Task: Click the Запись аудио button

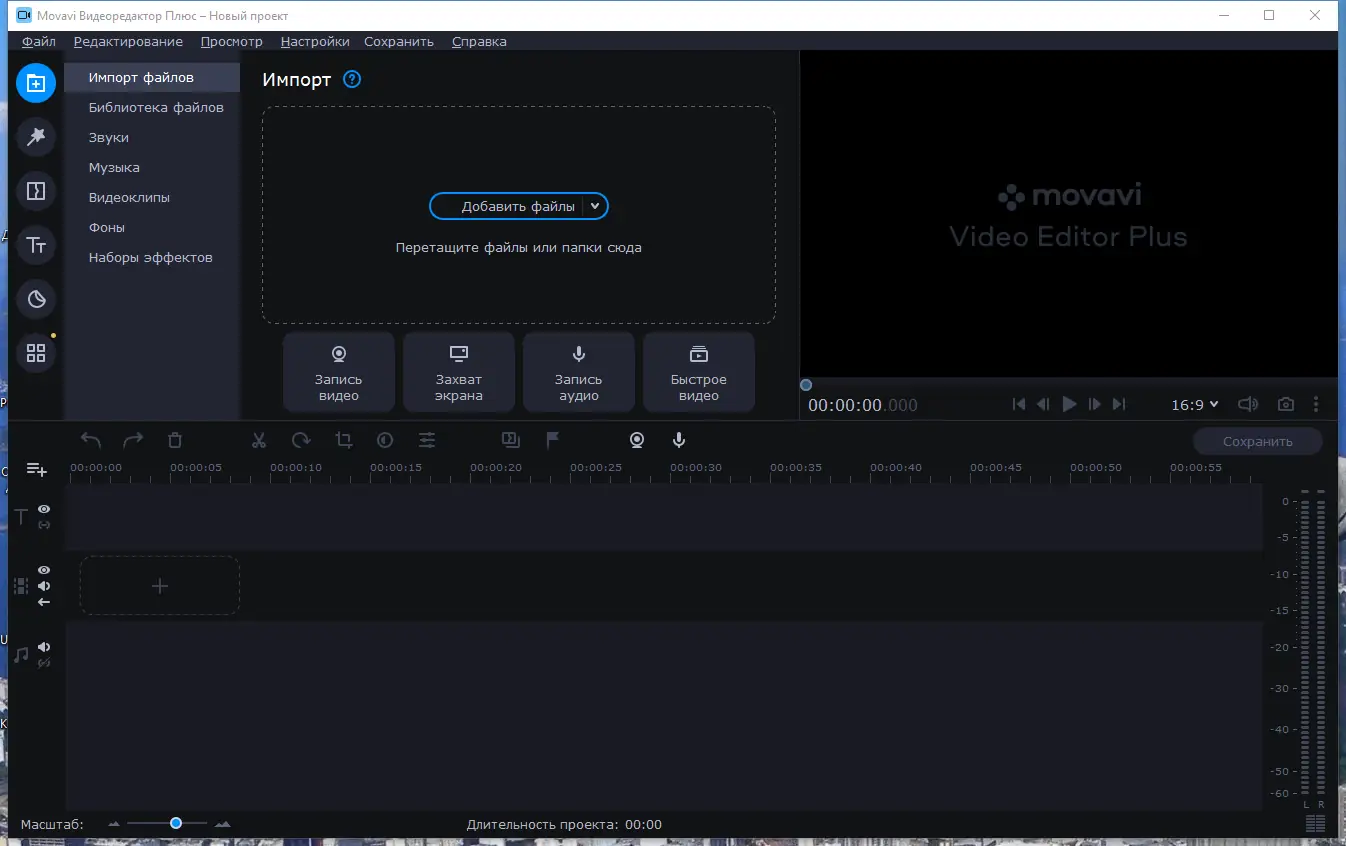Action: (579, 372)
